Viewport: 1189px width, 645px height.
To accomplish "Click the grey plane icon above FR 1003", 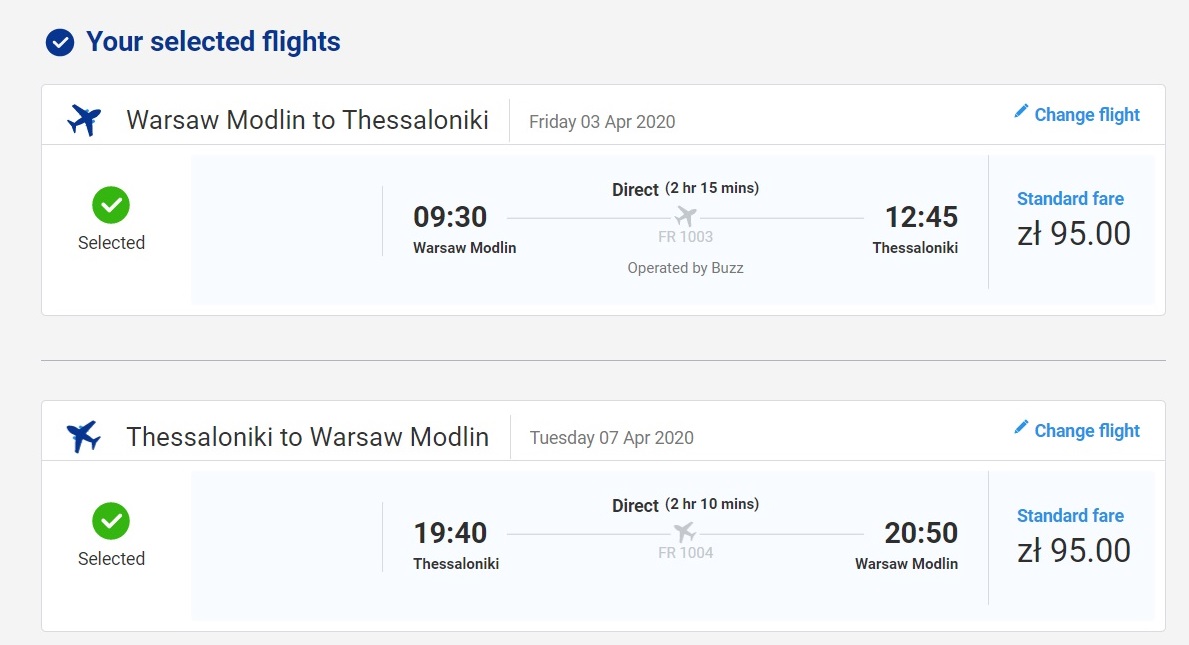I will point(685,216).
